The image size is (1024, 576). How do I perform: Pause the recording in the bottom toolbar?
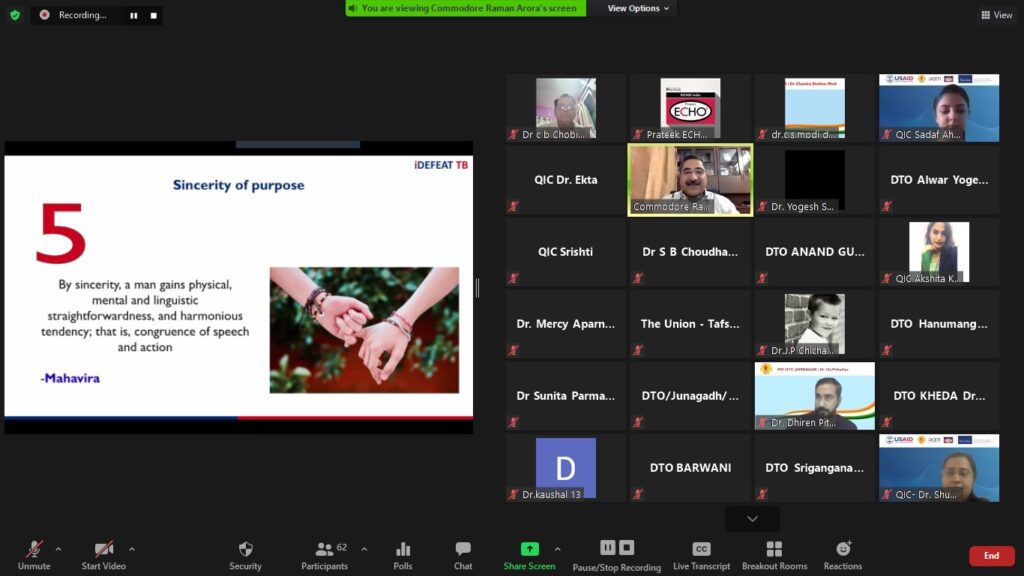(x=607, y=547)
